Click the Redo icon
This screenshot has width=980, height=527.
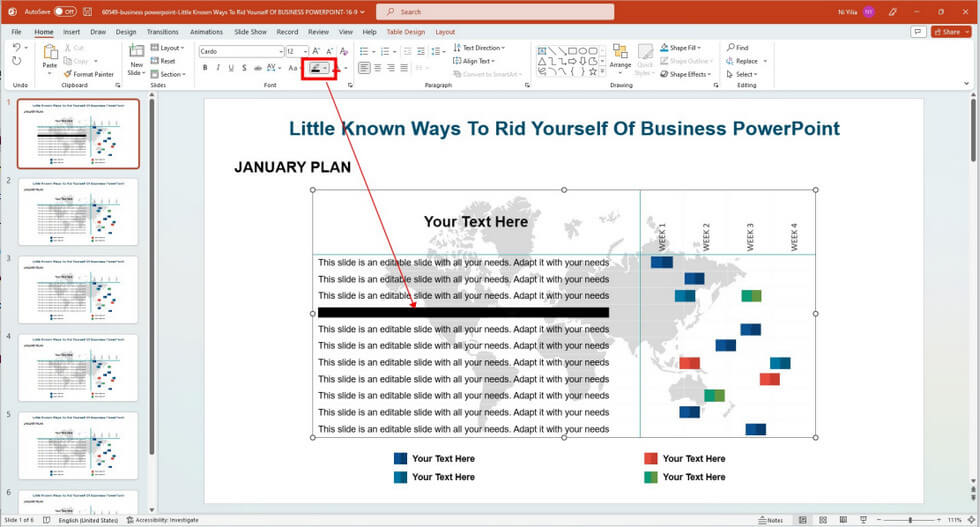(17, 61)
